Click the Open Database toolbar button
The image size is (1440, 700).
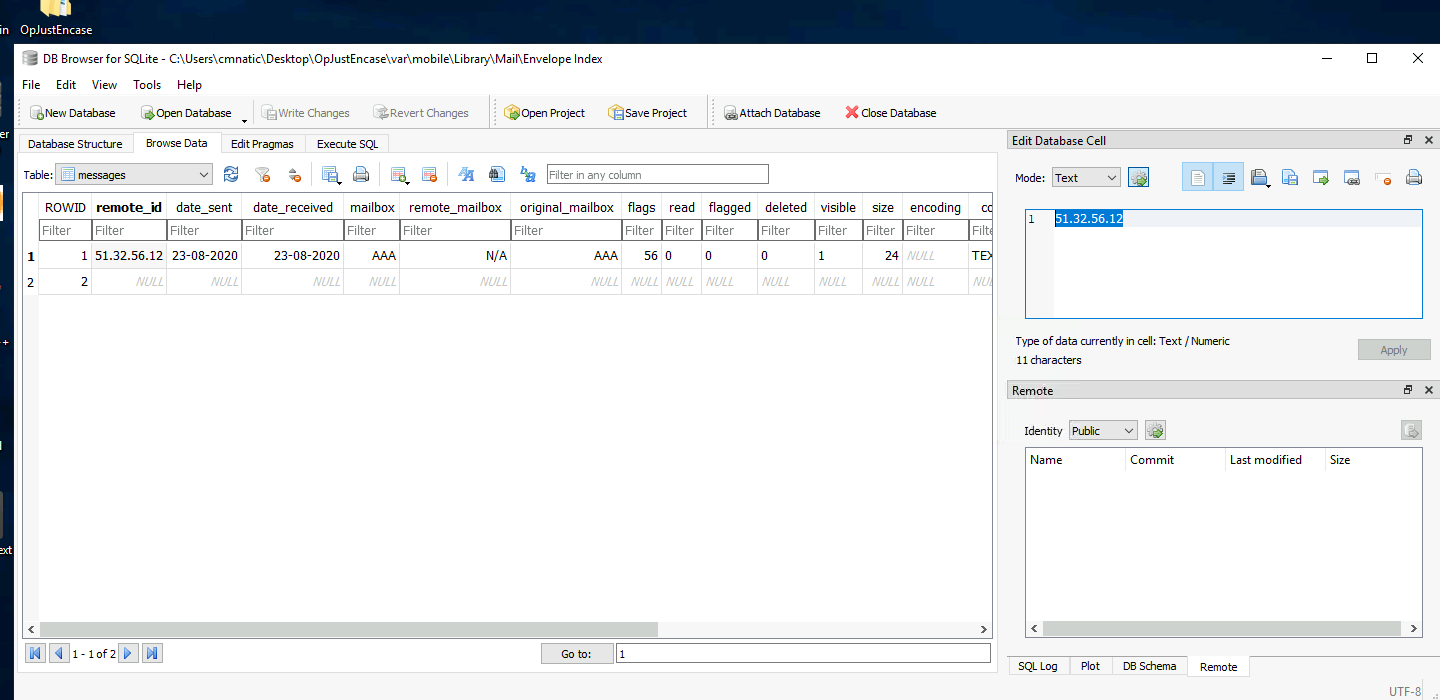(185, 113)
